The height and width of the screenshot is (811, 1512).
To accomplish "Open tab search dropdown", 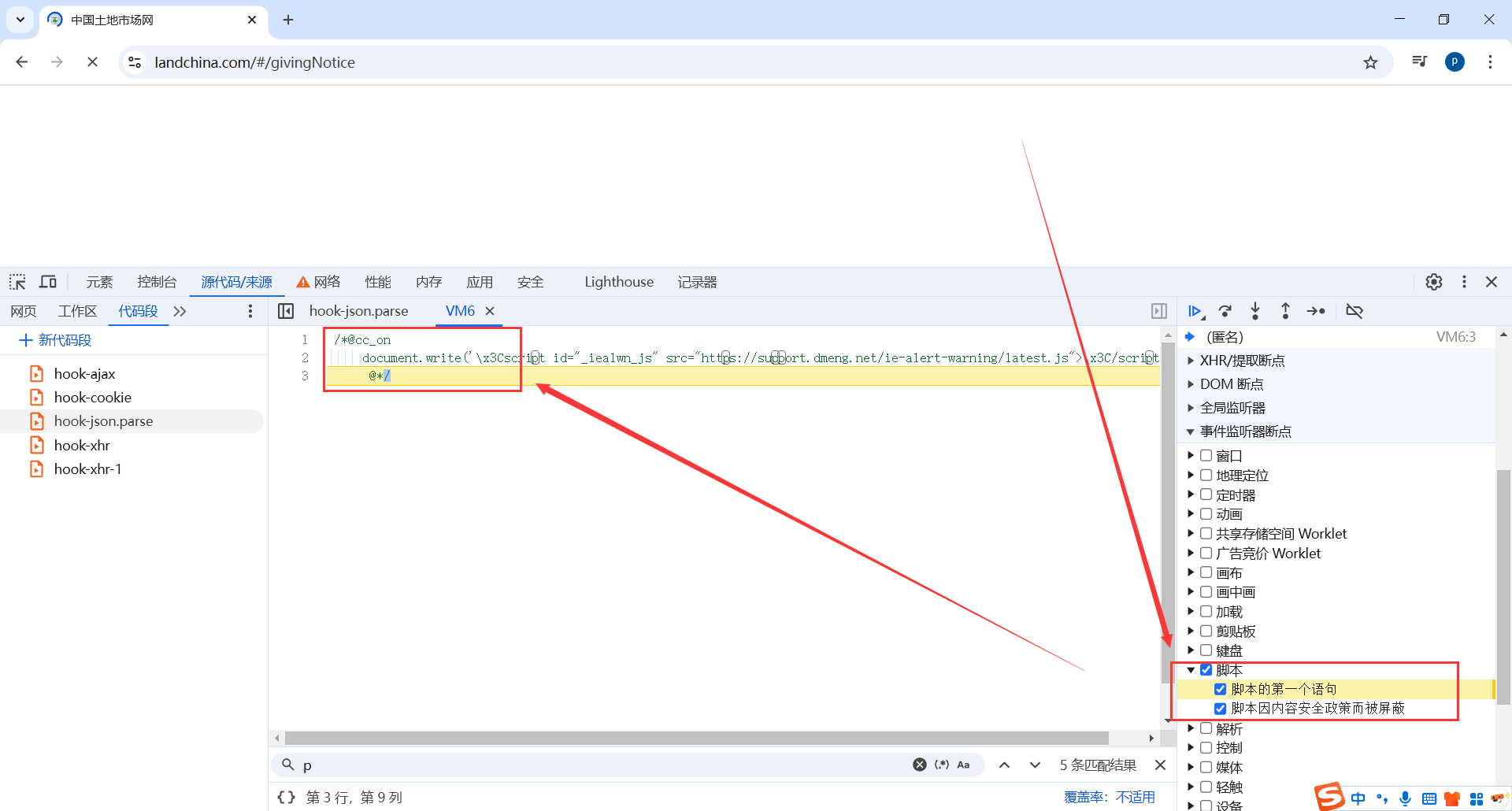I will pos(20,20).
